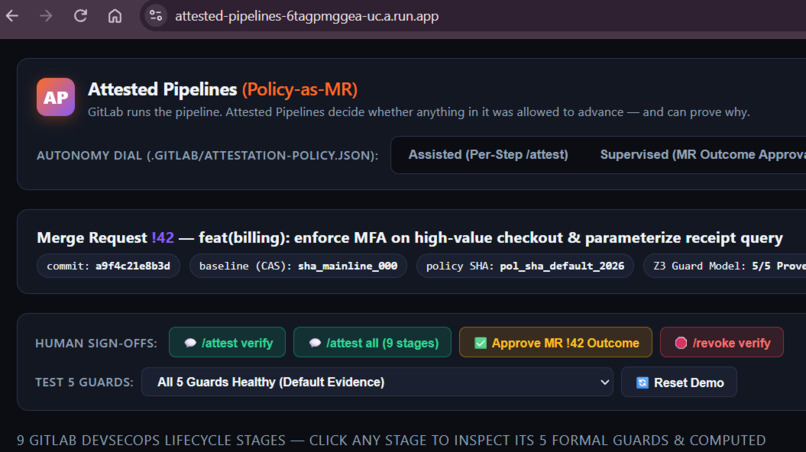Open the Test 5 Guards dropdown
Image resolution: width=806 pixels, height=452 pixels.
pos(377,382)
